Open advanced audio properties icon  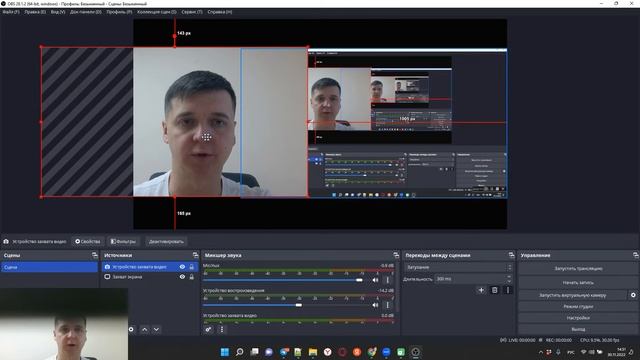(x=208, y=329)
